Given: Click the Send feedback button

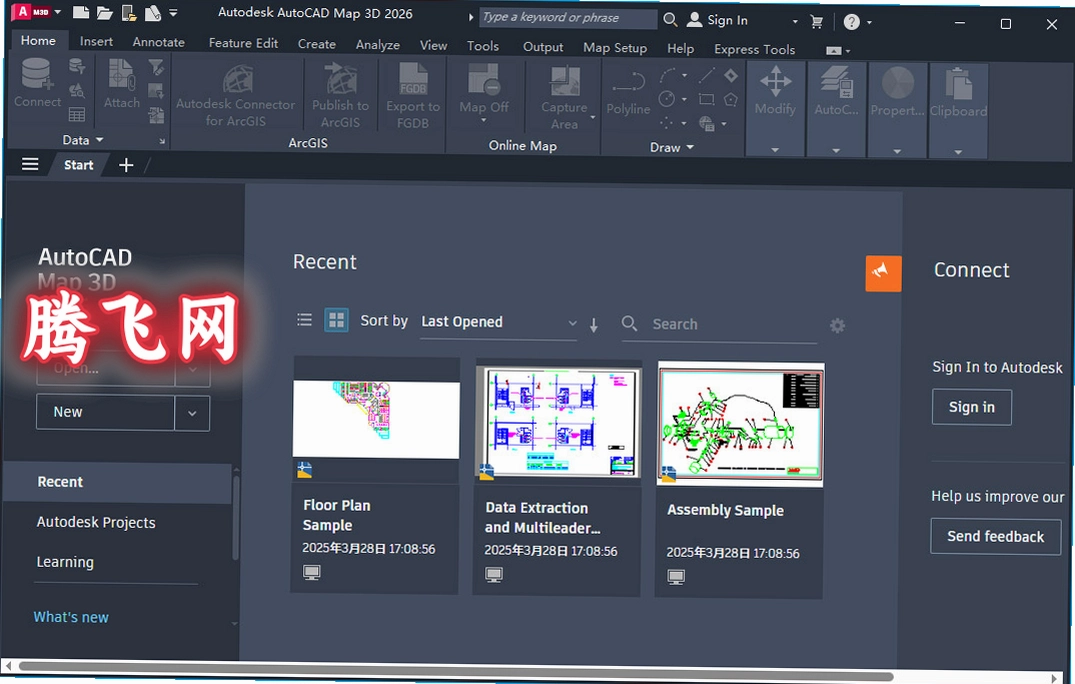Looking at the screenshot, I should coord(995,536).
